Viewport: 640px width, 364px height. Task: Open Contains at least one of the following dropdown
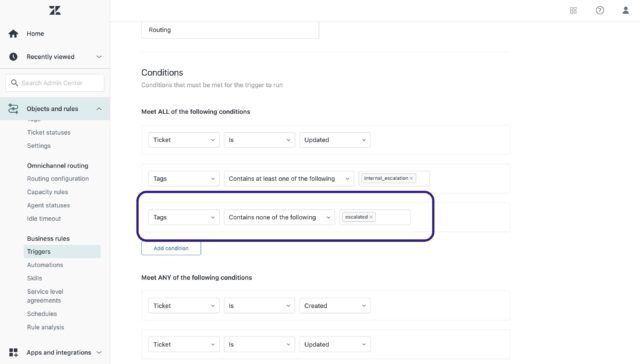[289, 179]
